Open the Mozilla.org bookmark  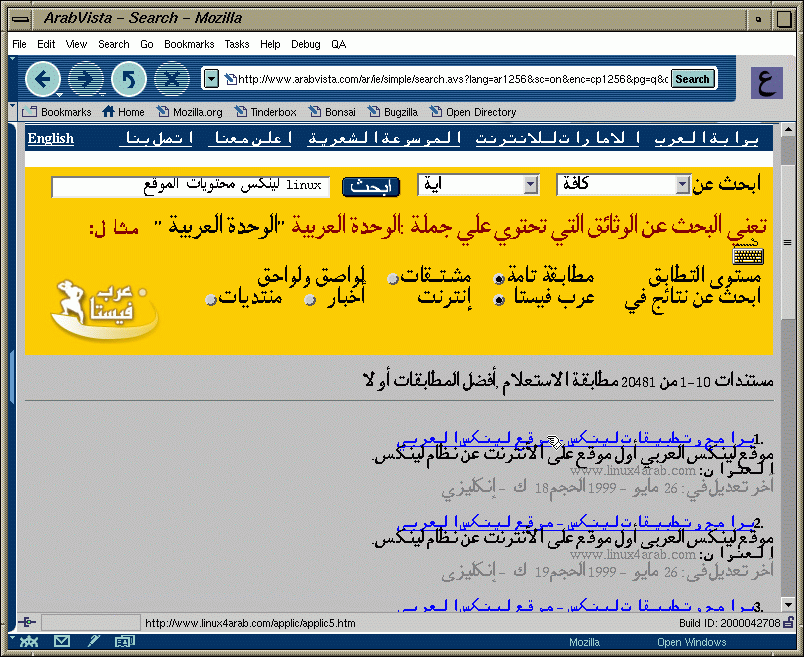coord(189,112)
